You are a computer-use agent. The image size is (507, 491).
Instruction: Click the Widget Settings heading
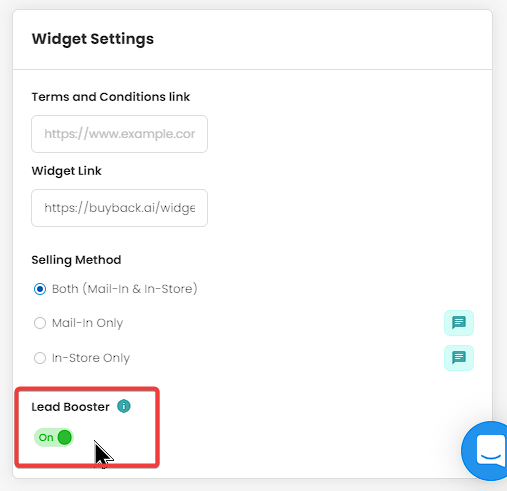tap(93, 39)
